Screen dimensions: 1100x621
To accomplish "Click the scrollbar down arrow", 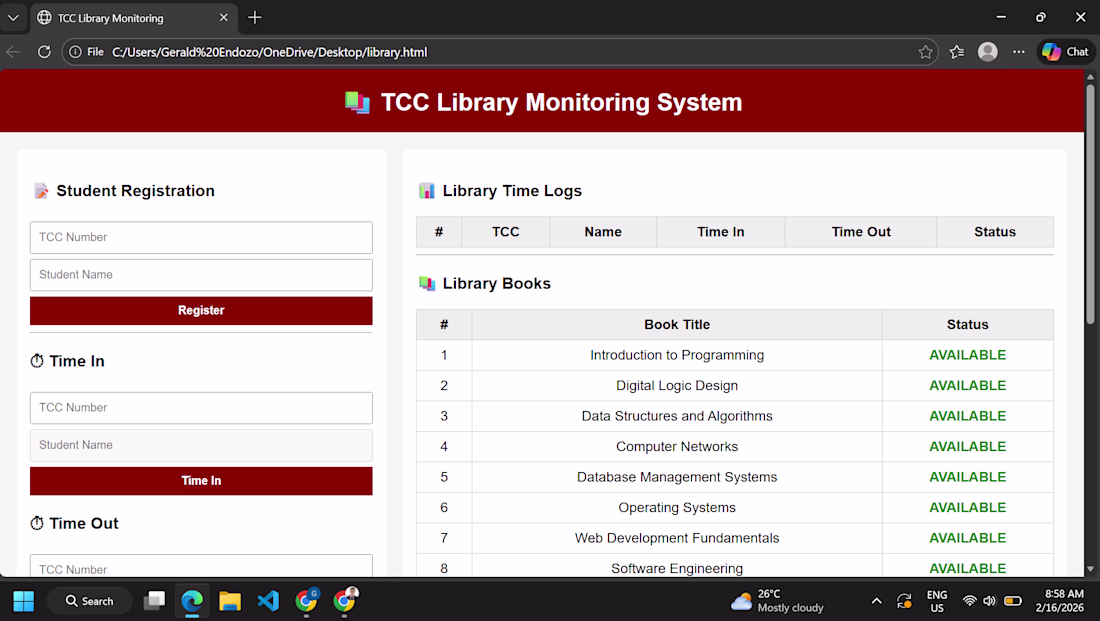I will point(1090,569).
